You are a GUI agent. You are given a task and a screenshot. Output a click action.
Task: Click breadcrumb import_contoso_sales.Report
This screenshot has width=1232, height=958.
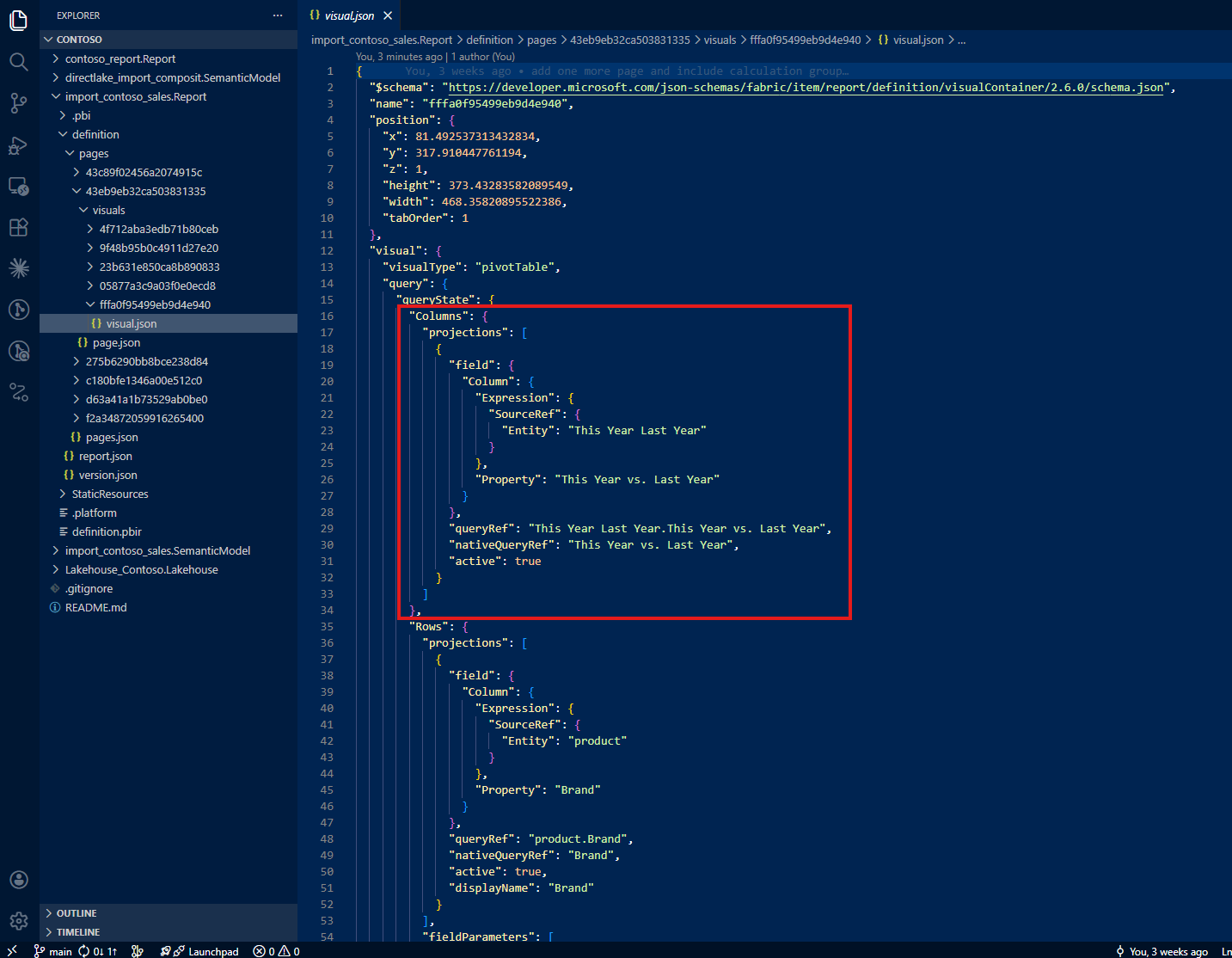tap(382, 40)
